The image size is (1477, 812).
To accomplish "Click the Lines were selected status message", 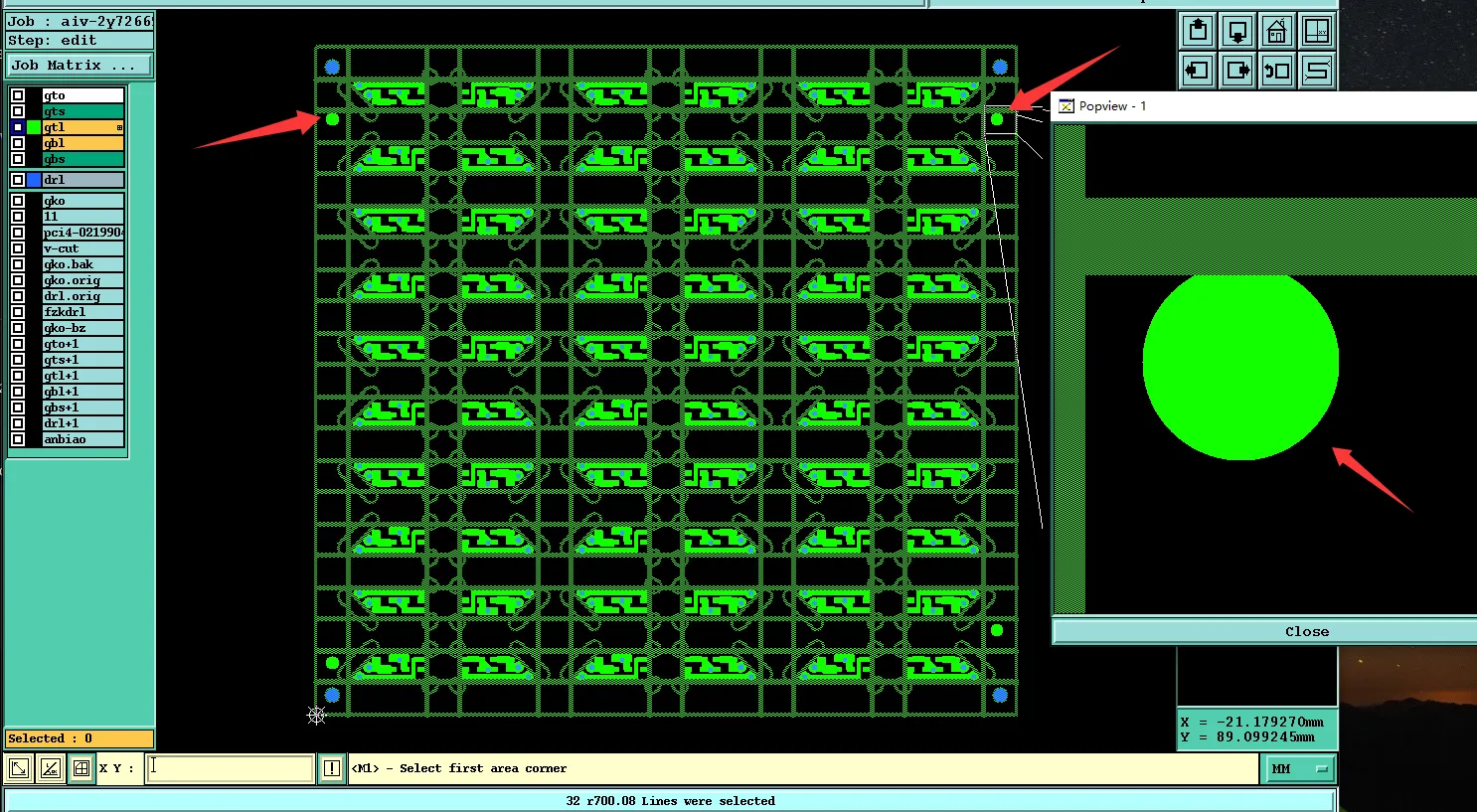I will coord(671,801).
